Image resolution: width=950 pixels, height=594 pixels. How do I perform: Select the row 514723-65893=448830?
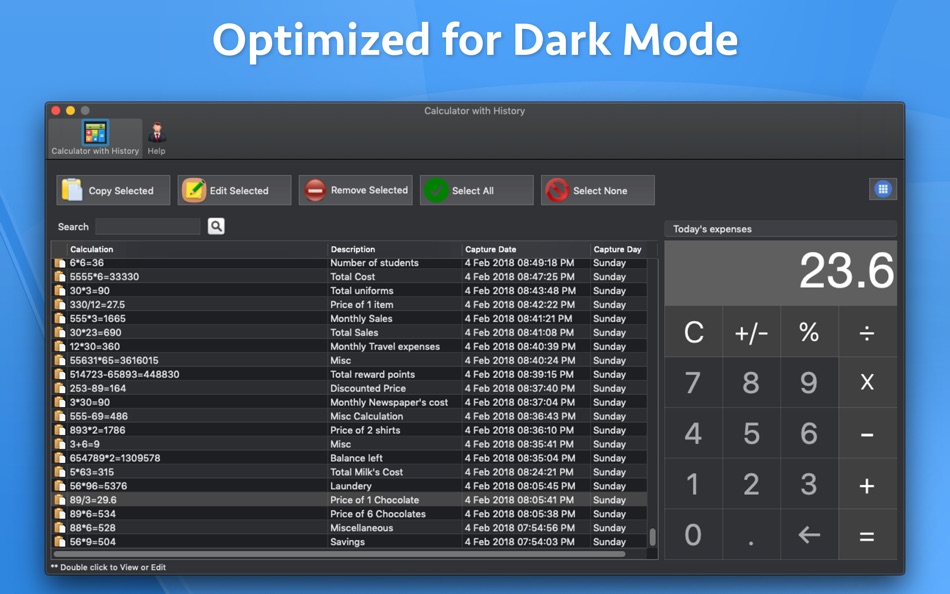tap(350, 374)
